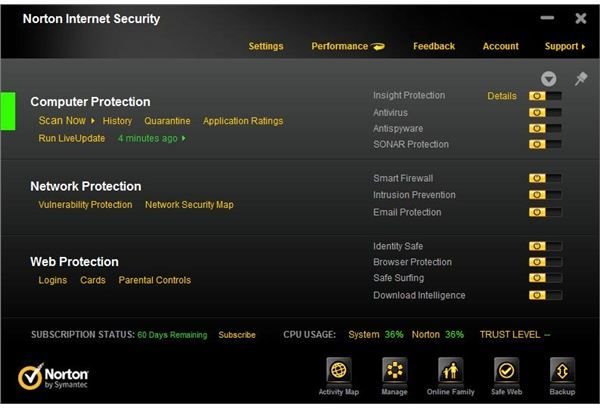Viewport: 600px width, 408px height.
Task: Expand the Support menu arrow
Action: (x=584, y=47)
